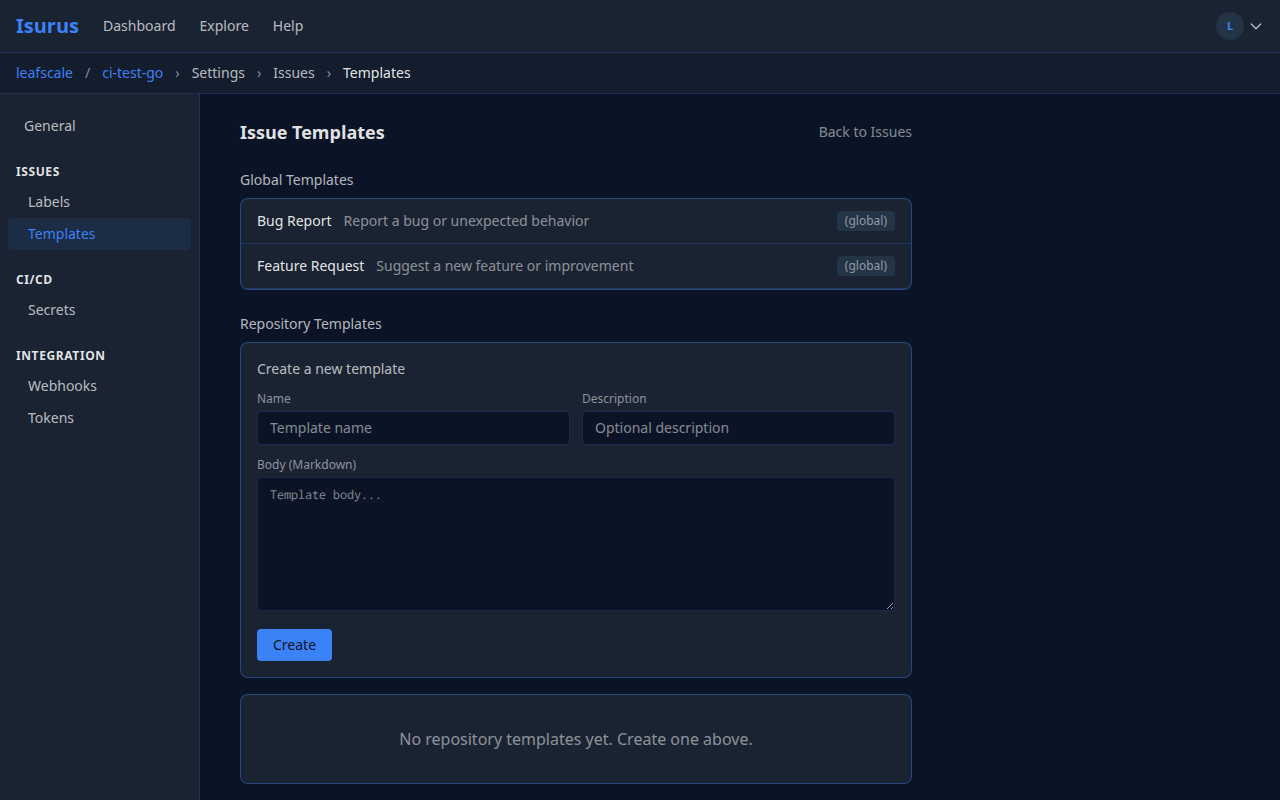
Task: Click the blue Create button
Action: pos(294,645)
